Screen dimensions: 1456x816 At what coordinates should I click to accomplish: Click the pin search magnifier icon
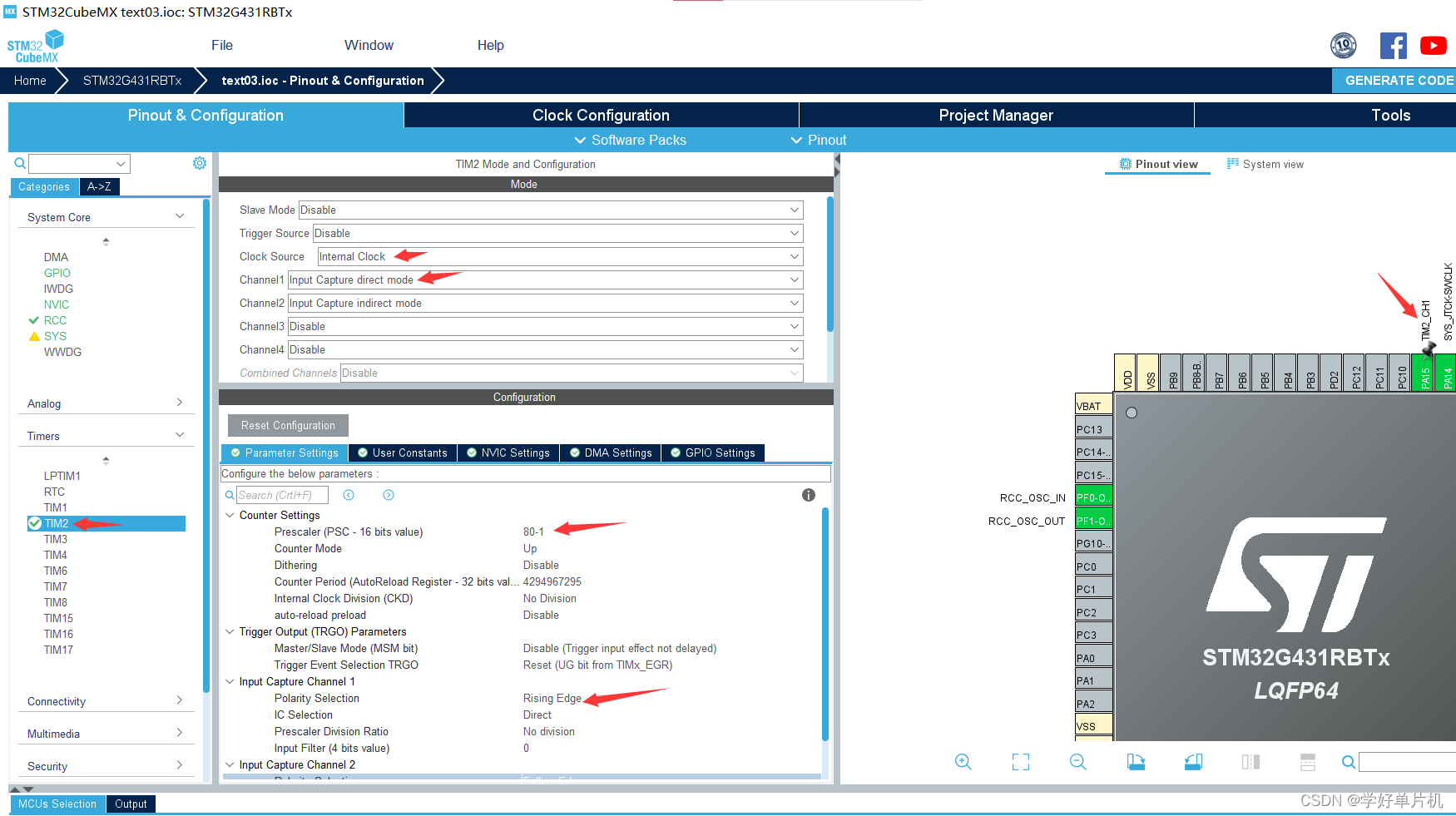tap(1349, 762)
